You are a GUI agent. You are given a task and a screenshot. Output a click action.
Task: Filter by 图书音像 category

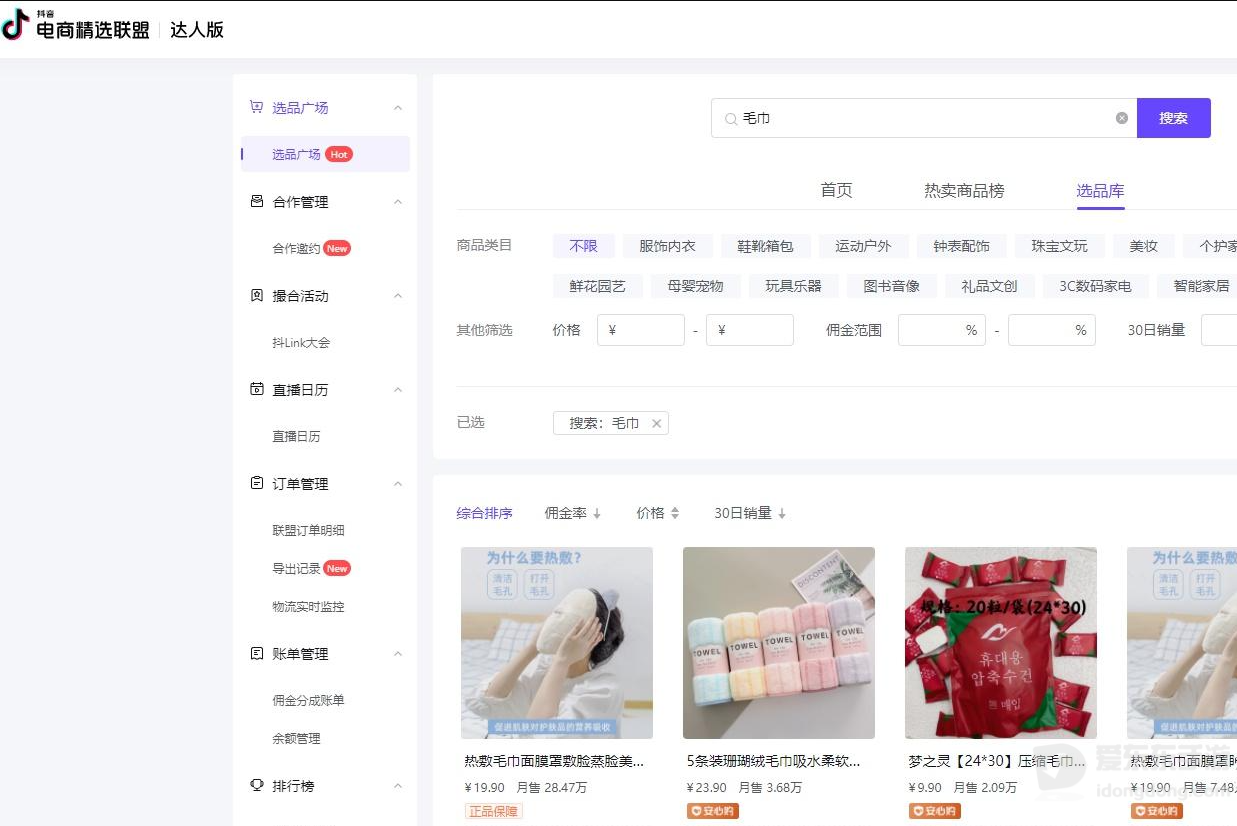click(x=891, y=286)
